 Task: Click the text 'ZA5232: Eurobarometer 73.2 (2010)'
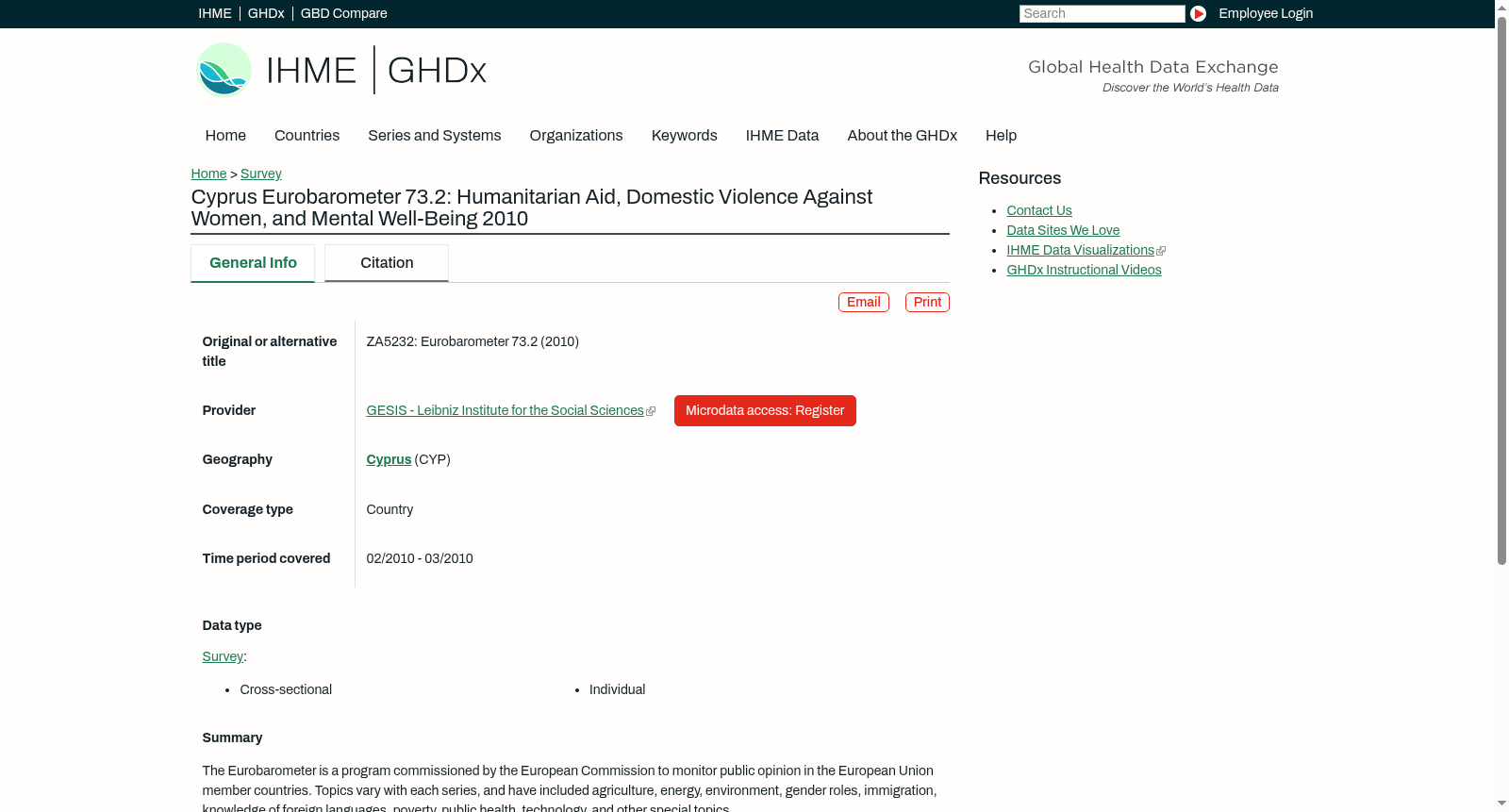[473, 341]
